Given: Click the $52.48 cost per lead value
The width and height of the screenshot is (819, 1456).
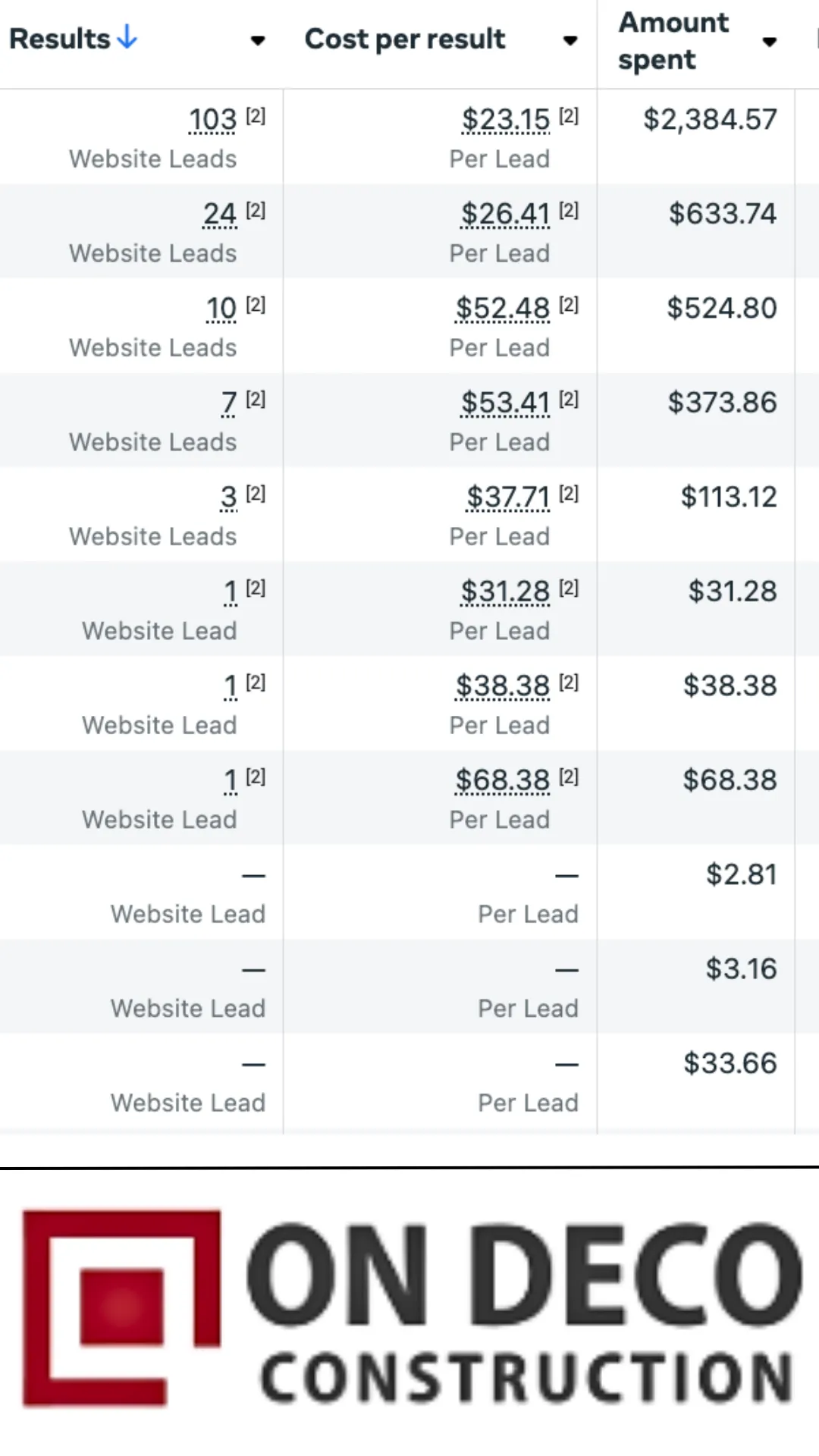Looking at the screenshot, I should 502,309.
